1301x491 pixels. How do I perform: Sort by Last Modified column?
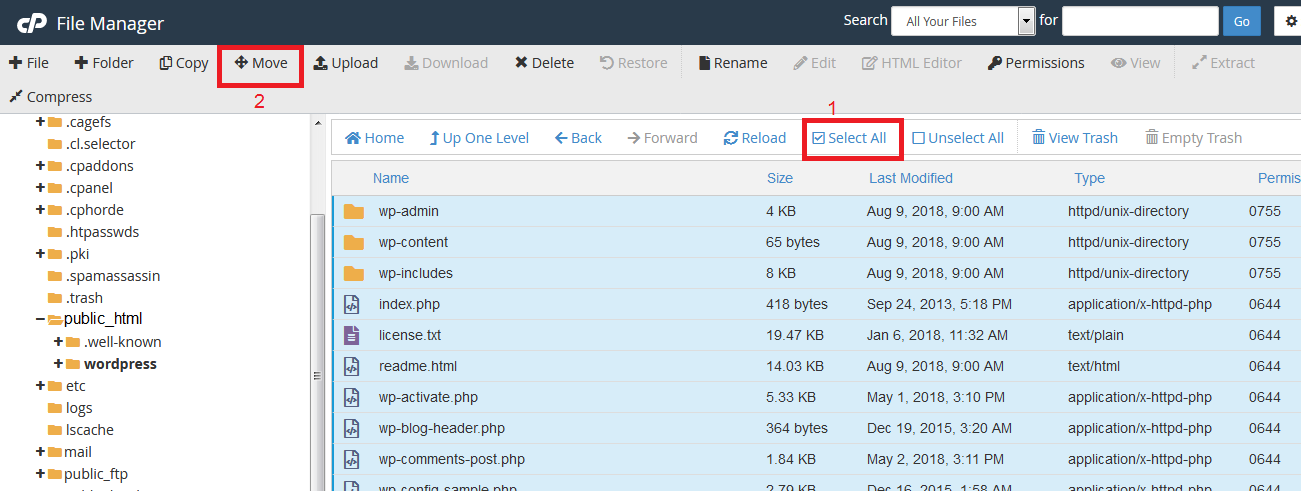911,178
